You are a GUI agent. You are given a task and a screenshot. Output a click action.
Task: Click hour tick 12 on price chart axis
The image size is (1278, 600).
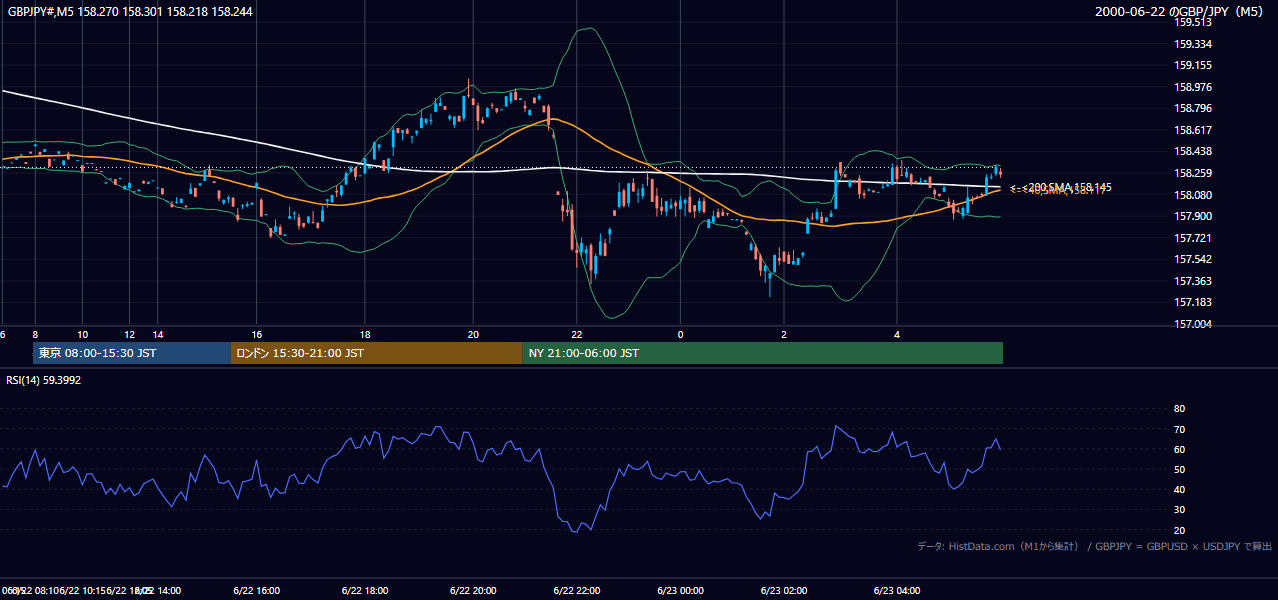(130, 334)
